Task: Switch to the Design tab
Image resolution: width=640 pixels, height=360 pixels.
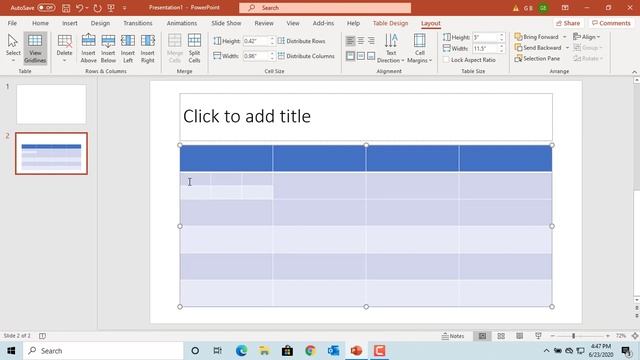Action: tap(100, 23)
